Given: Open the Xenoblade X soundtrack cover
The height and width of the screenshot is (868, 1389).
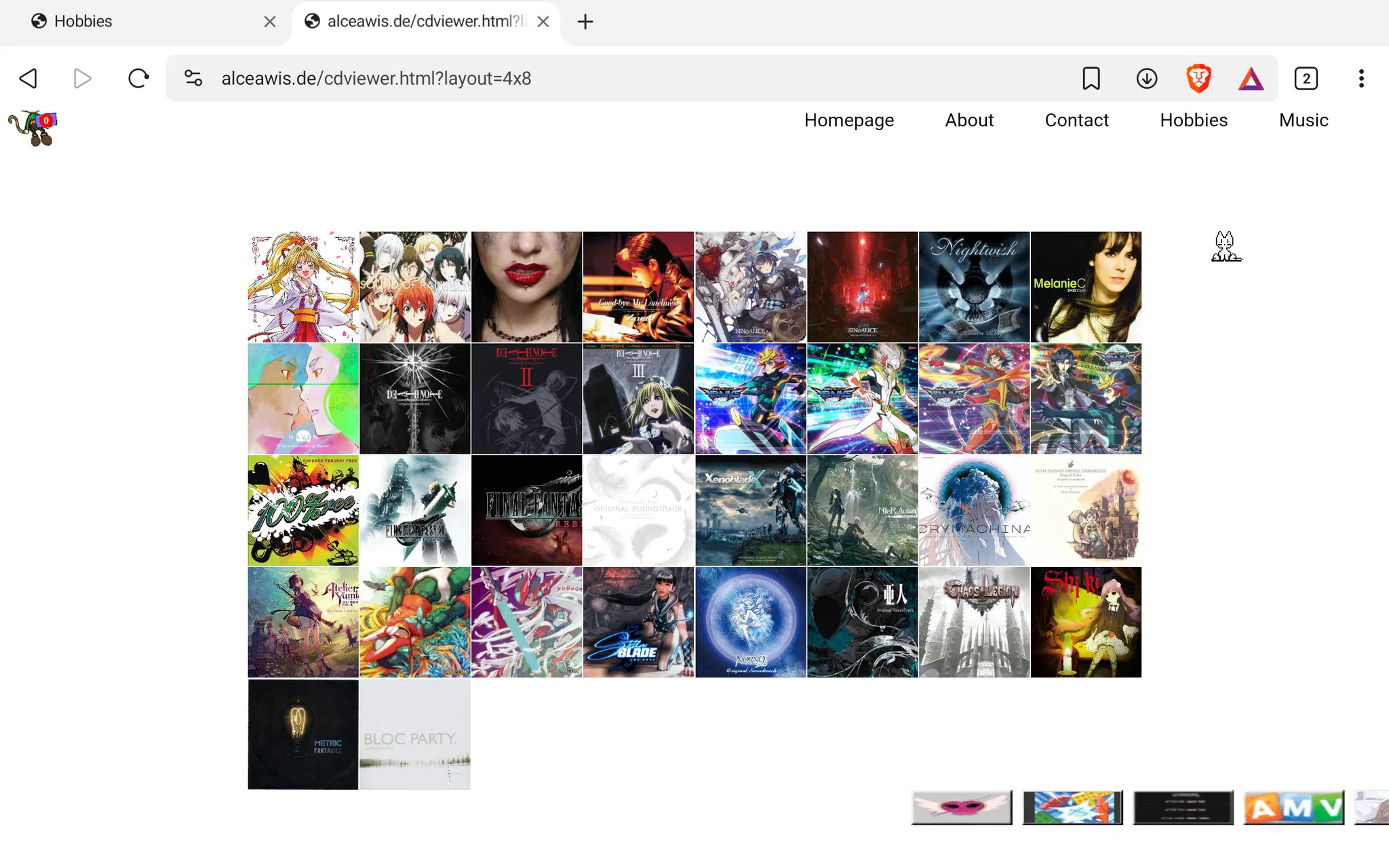Looking at the screenshot, I should (x=750, y=511).
